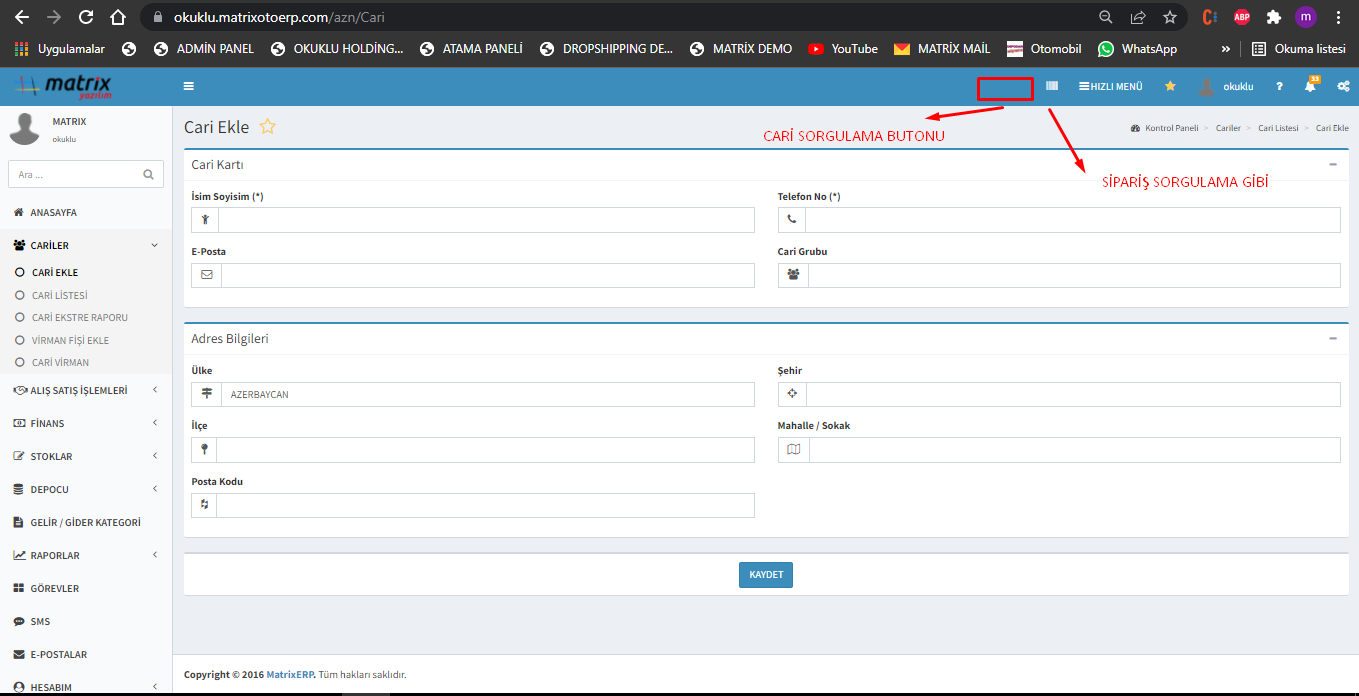Click the yellow star in top bar

(x=1170, y=87)
